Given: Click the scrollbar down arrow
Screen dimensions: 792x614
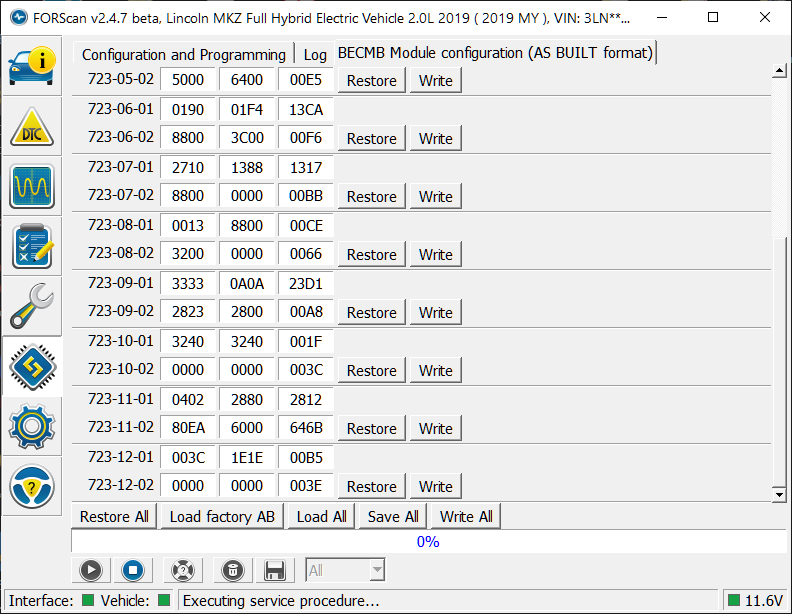Looking at the screenshot, I should (779, 494).
